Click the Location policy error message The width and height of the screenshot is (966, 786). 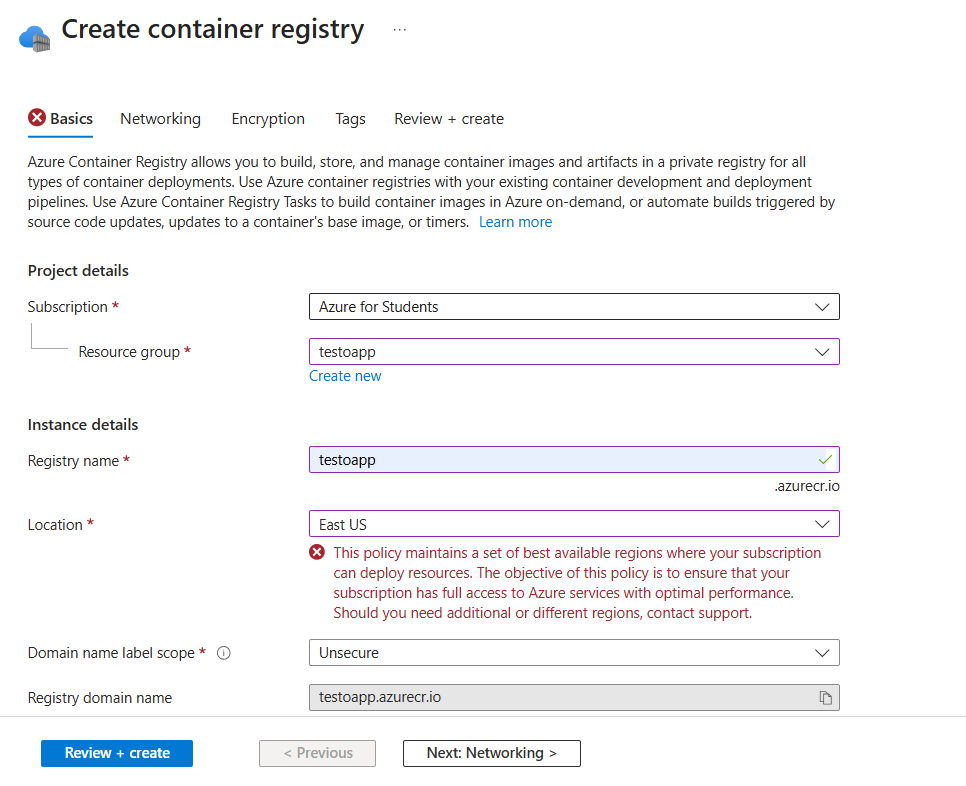(x=577, y=583)
